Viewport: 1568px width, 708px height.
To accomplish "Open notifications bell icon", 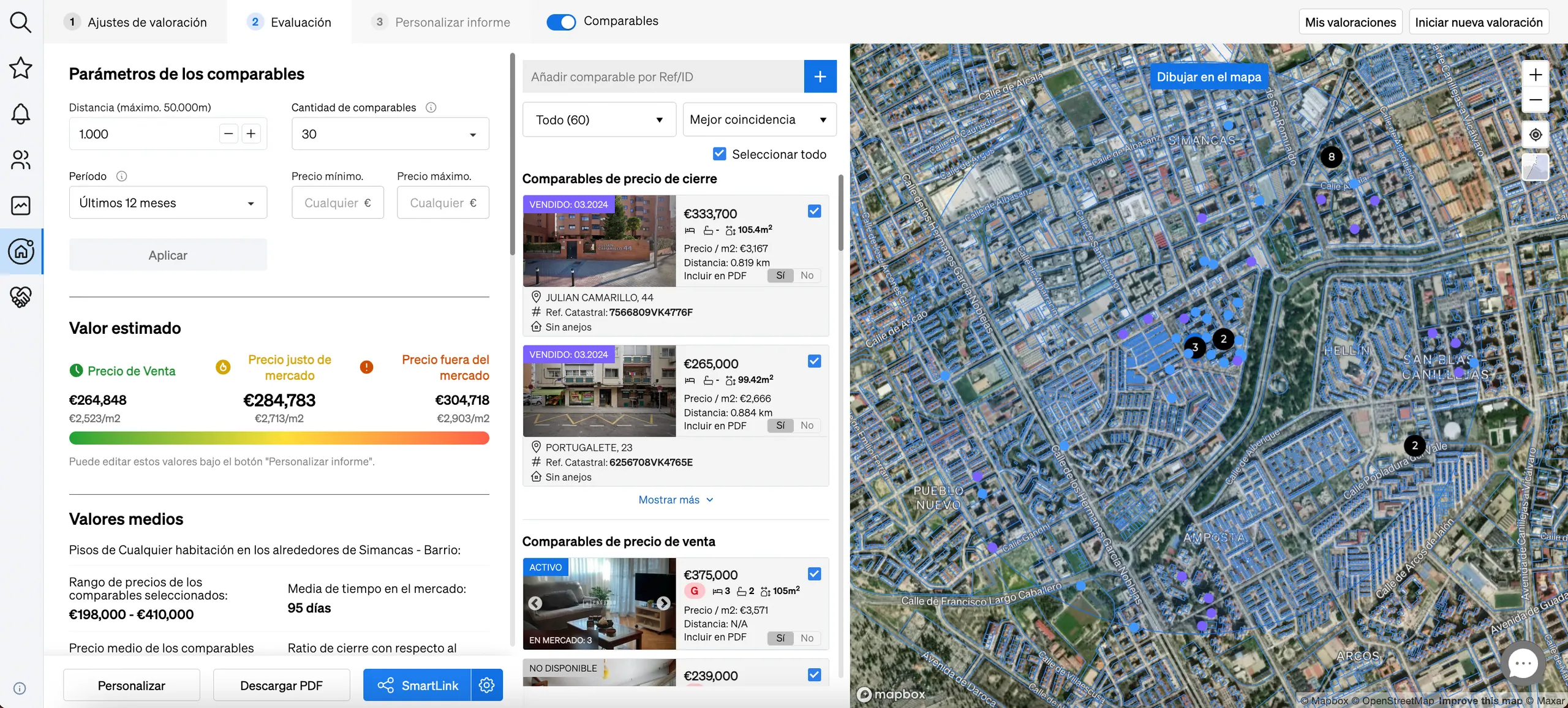I will [x=21, y=114].
